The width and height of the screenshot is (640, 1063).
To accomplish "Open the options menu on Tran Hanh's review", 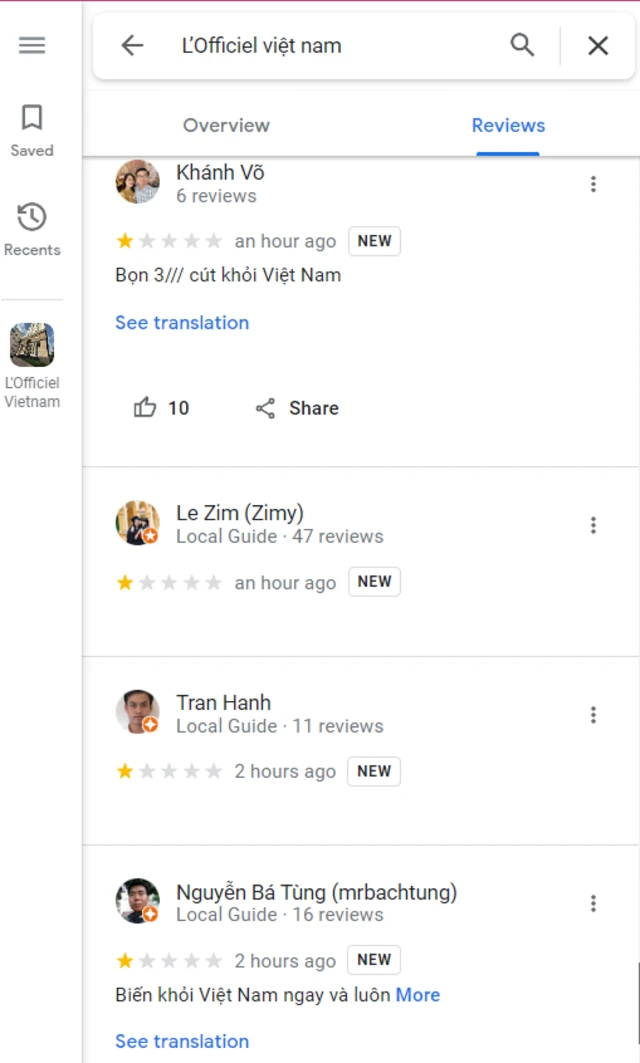I will (x=593, y=714).
